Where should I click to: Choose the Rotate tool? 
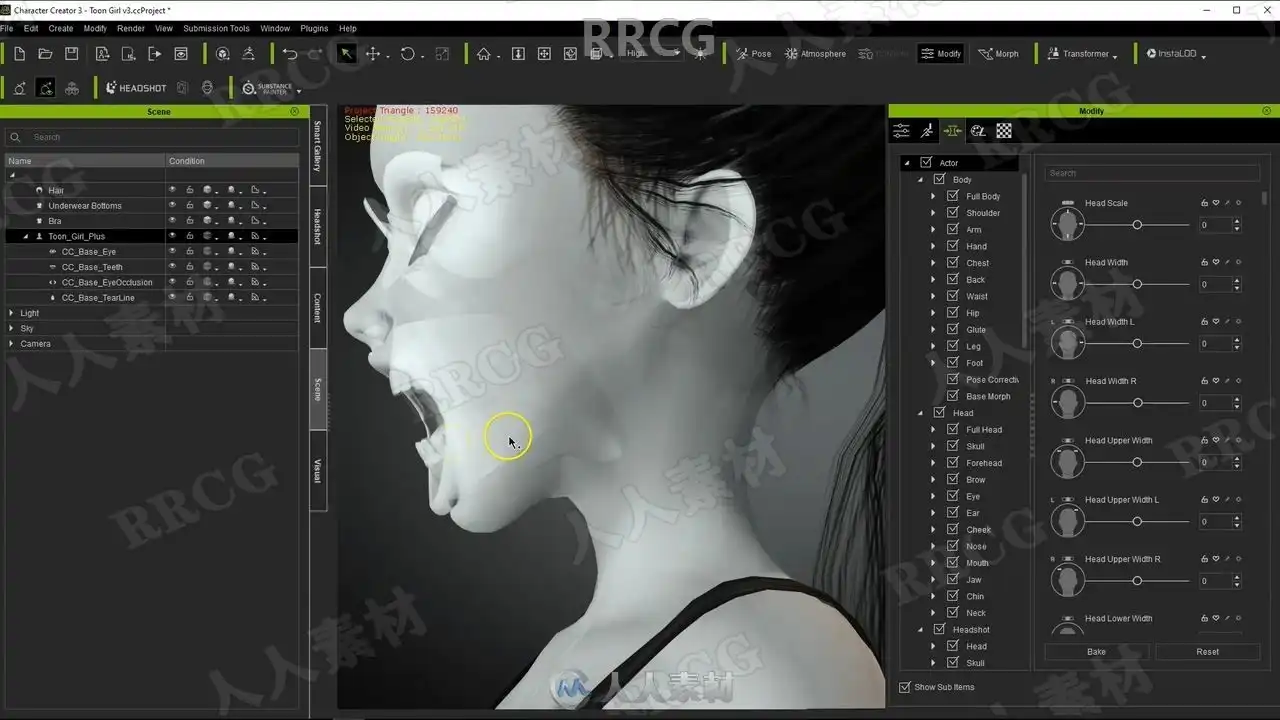(x=407, y=54)
